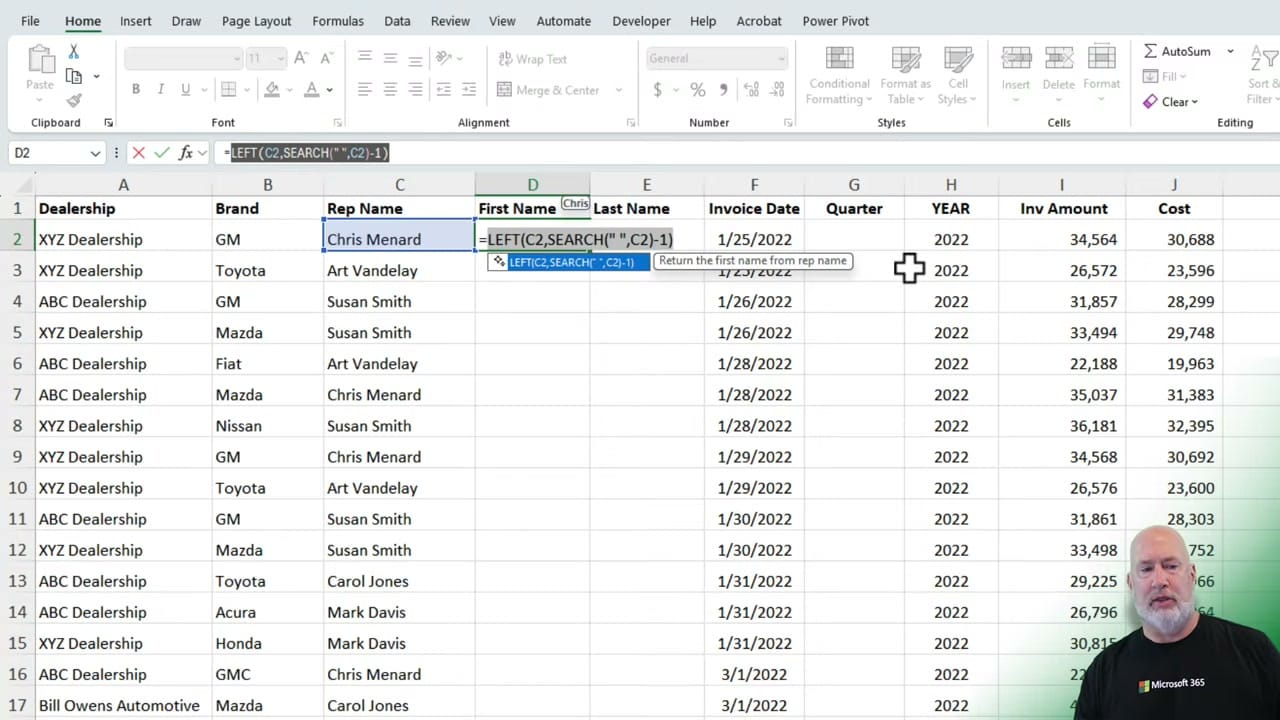Toggle bold formatting
This screenshot has height=720, width=1280.
tap(135, 89)
